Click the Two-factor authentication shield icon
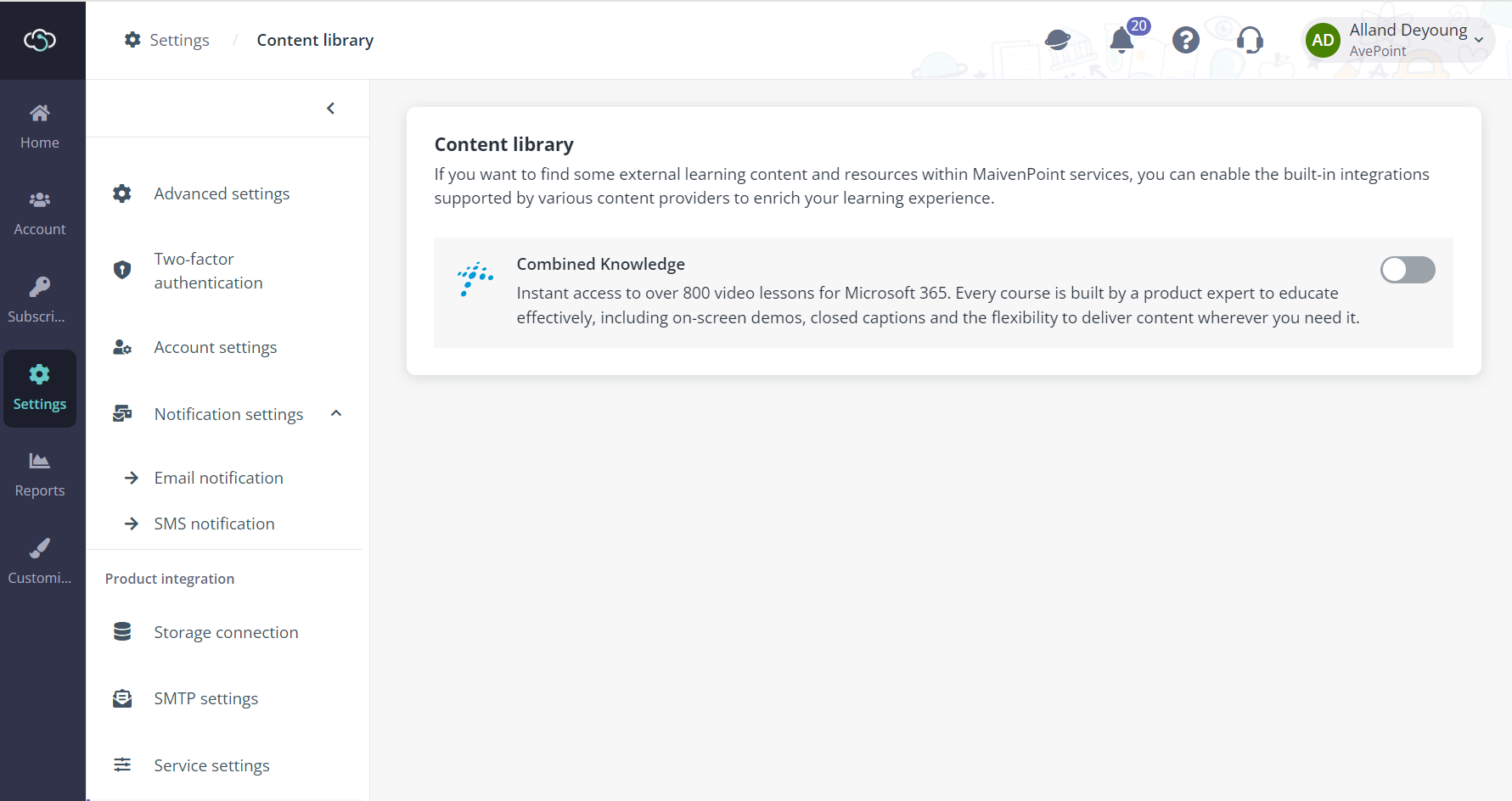 pyautogui.click(x=122, y=270)
